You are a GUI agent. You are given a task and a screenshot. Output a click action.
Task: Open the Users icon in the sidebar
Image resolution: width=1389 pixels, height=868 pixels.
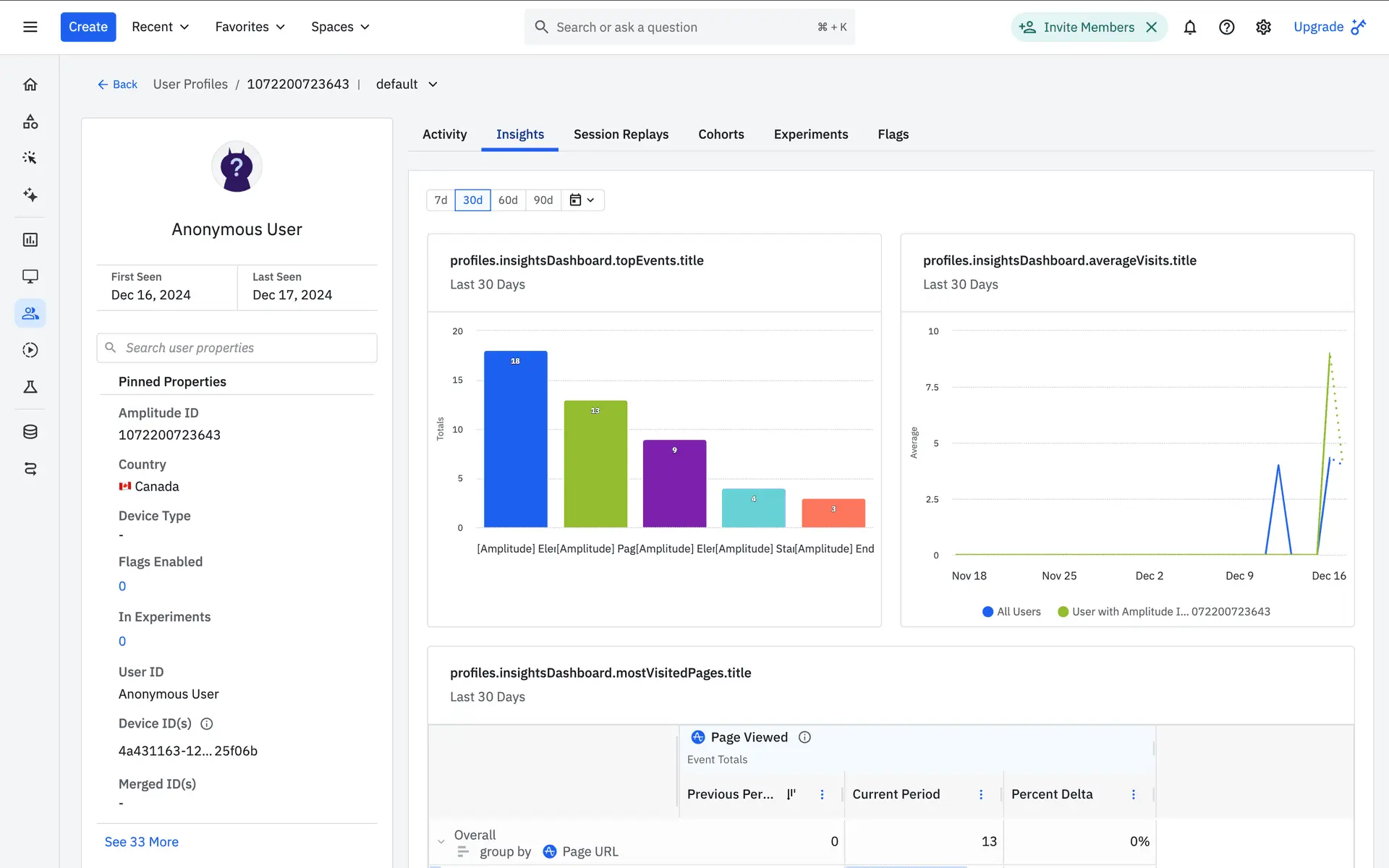click(x=30, y=313)
